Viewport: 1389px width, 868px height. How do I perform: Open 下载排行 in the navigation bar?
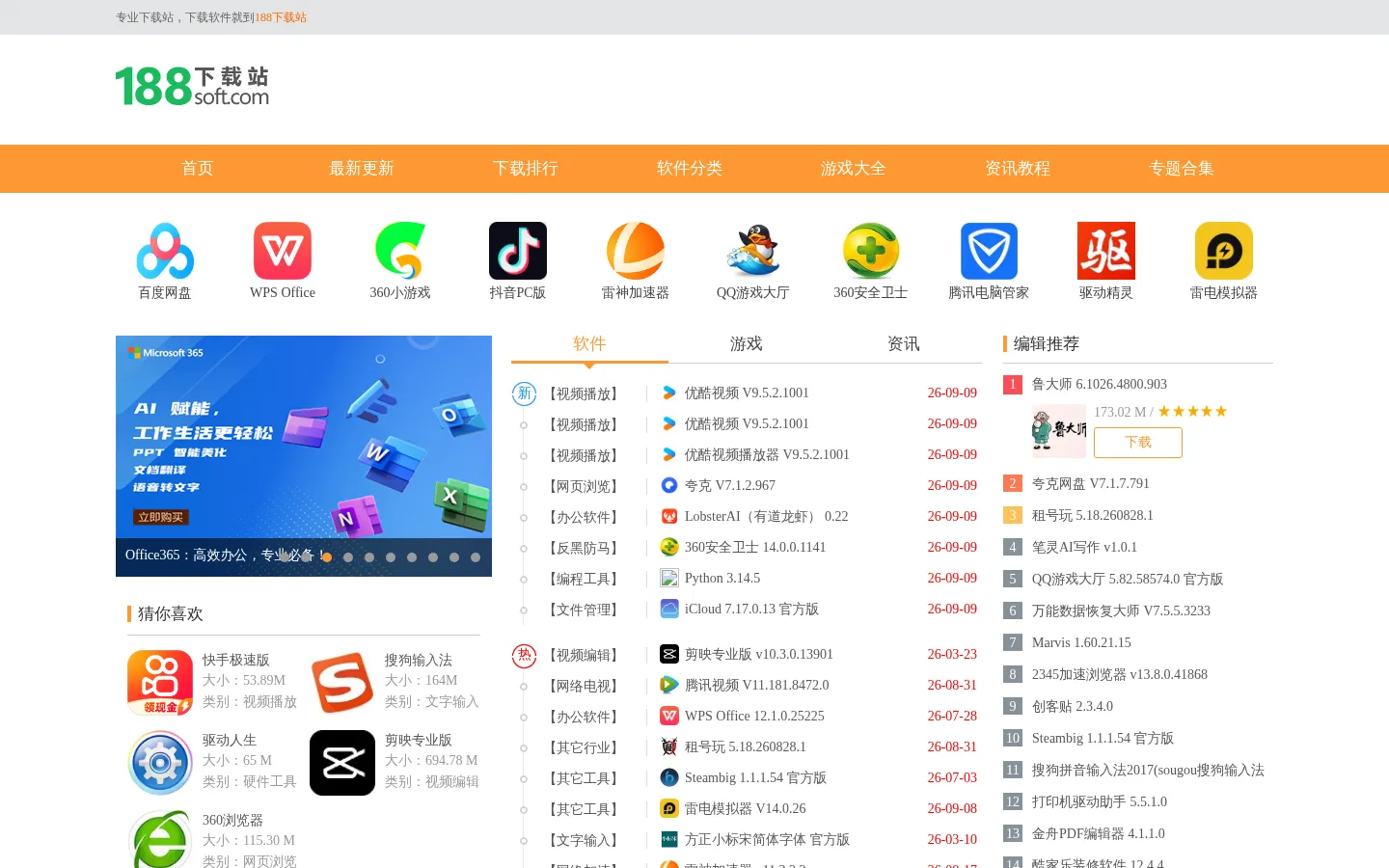(x=526, y=169)
